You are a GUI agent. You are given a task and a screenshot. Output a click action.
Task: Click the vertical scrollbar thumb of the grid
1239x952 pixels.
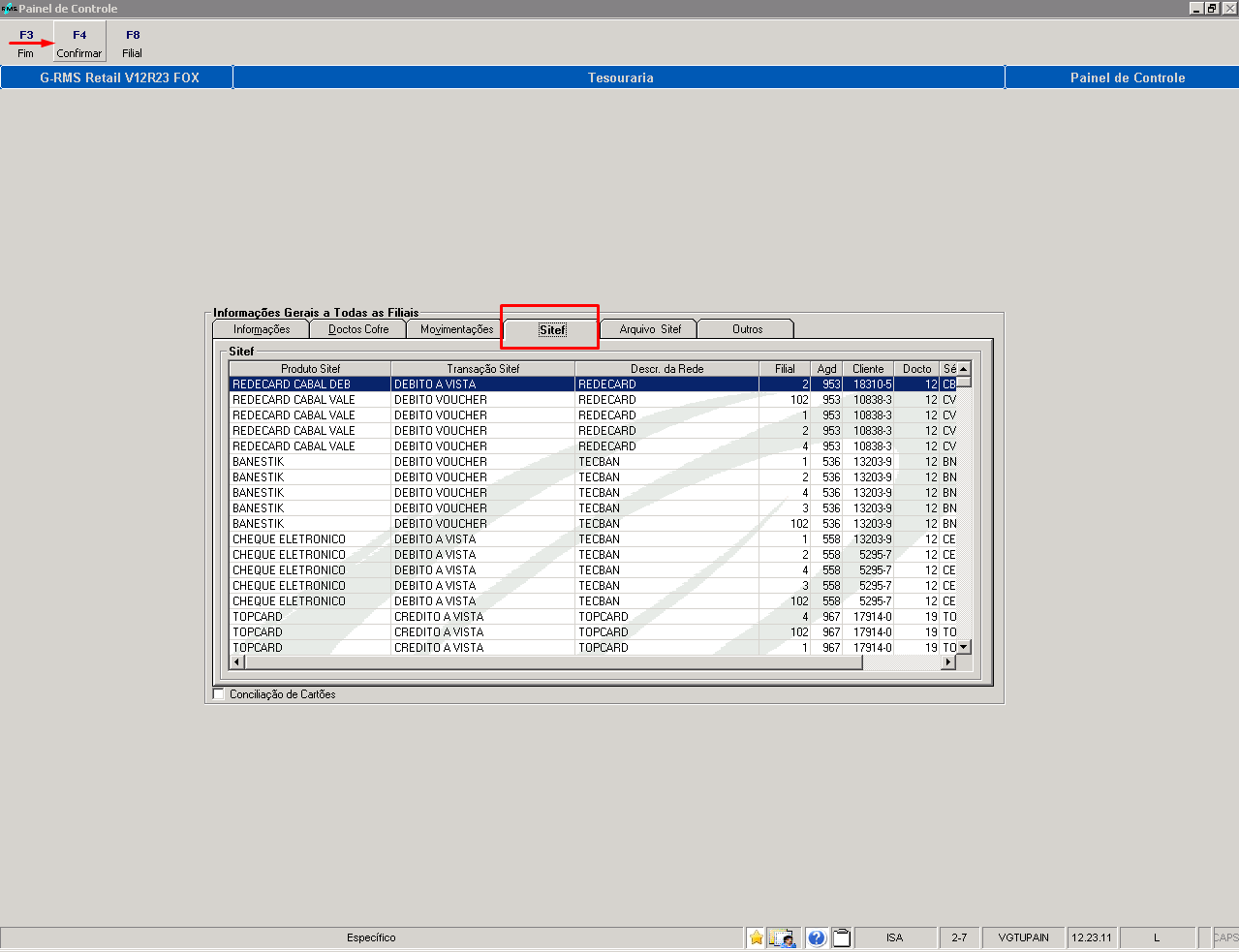(963, 382)
